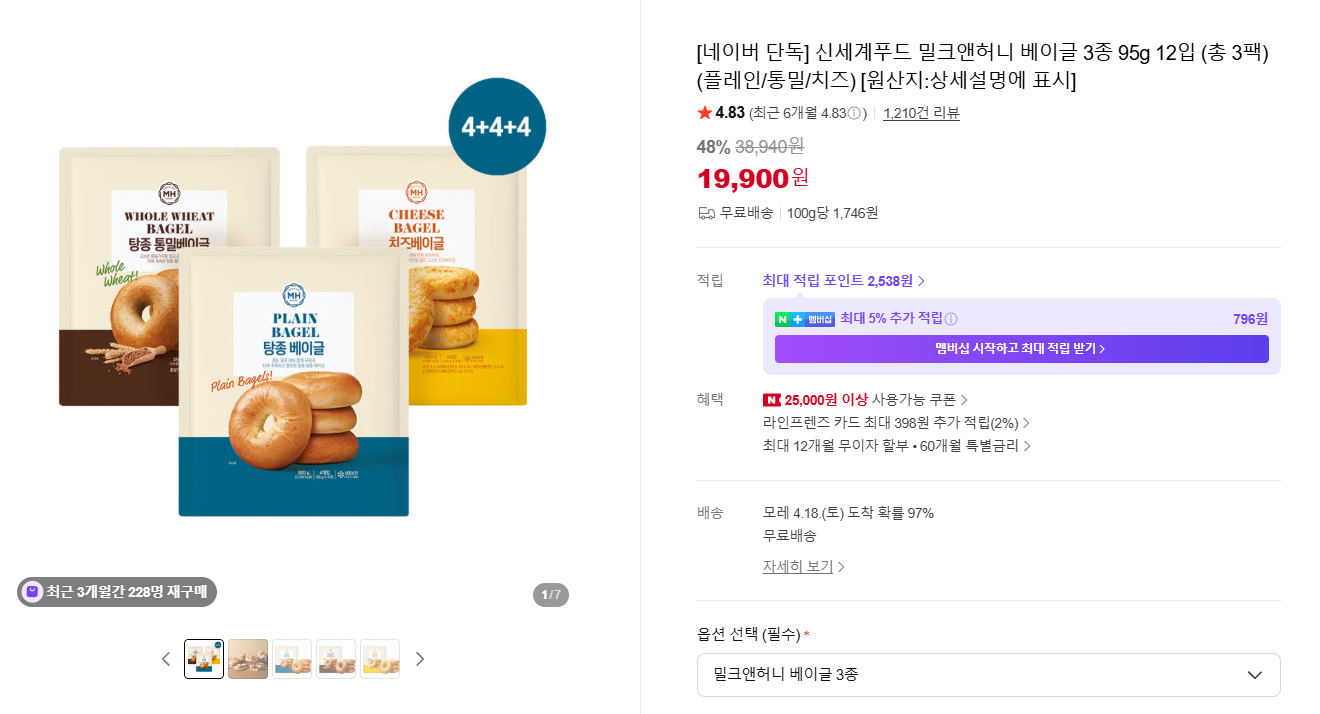1320x714 pixels.
Task: Click the delivery truck icon
Action: [x=706, y=213]
